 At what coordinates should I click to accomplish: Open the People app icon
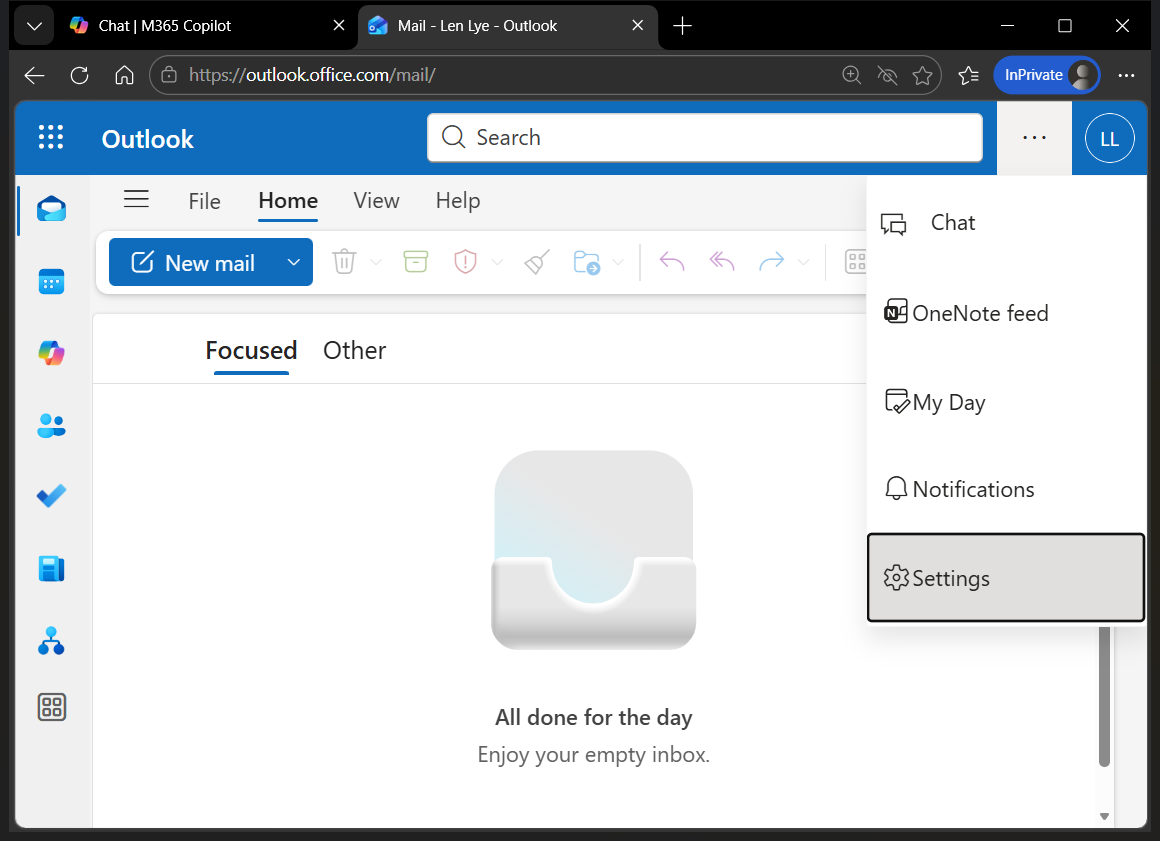51,425
